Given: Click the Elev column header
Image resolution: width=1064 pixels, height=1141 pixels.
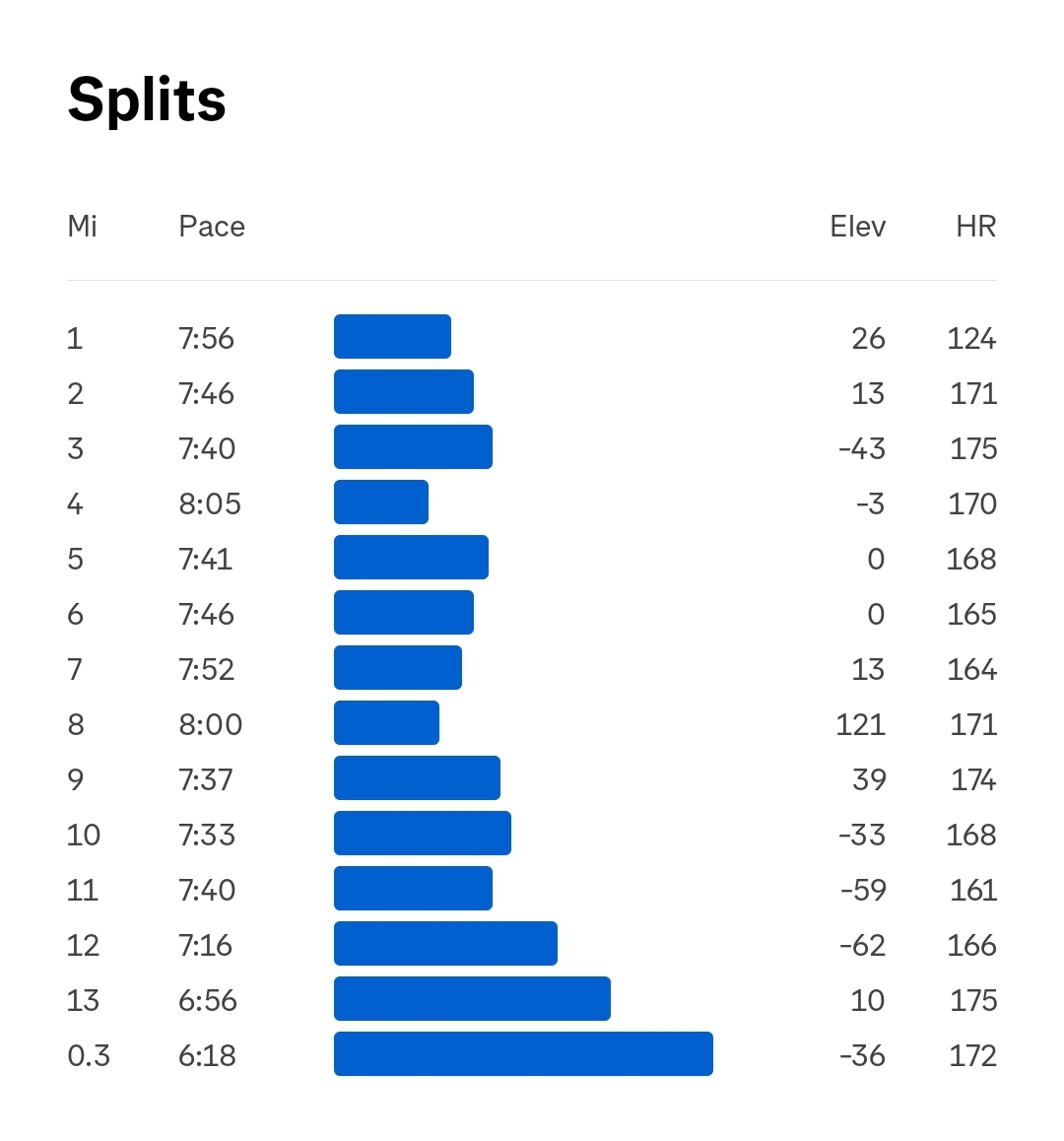Looking at the screenshot, I should (857, 227).
